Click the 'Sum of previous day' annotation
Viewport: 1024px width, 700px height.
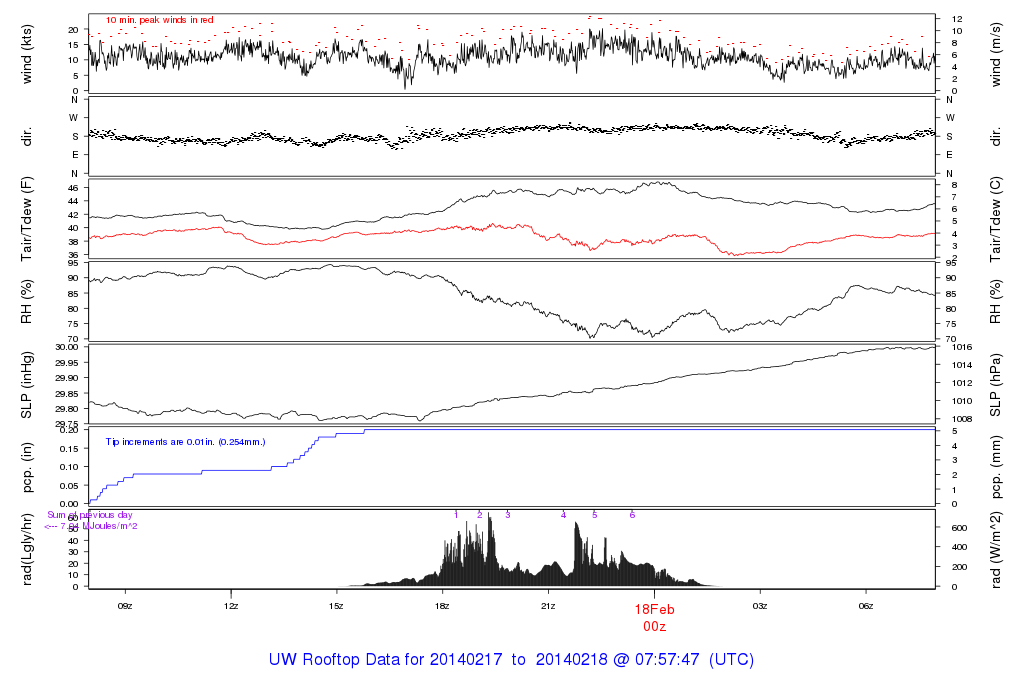tap(89, 515)
